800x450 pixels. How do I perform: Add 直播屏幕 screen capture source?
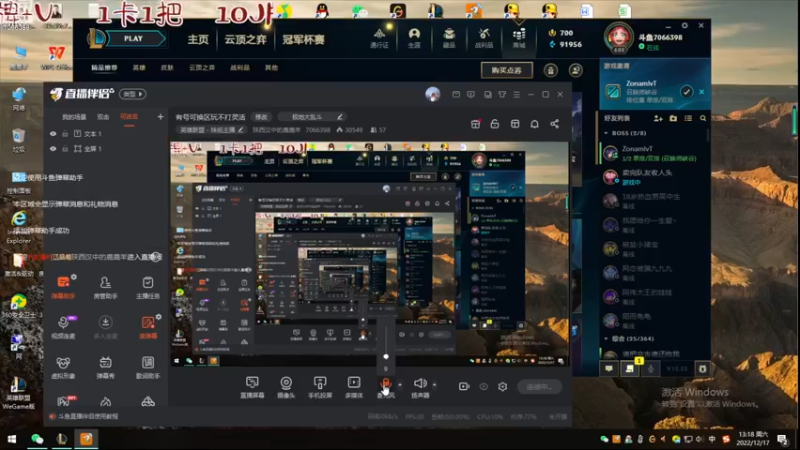click(x=252, y=387)
